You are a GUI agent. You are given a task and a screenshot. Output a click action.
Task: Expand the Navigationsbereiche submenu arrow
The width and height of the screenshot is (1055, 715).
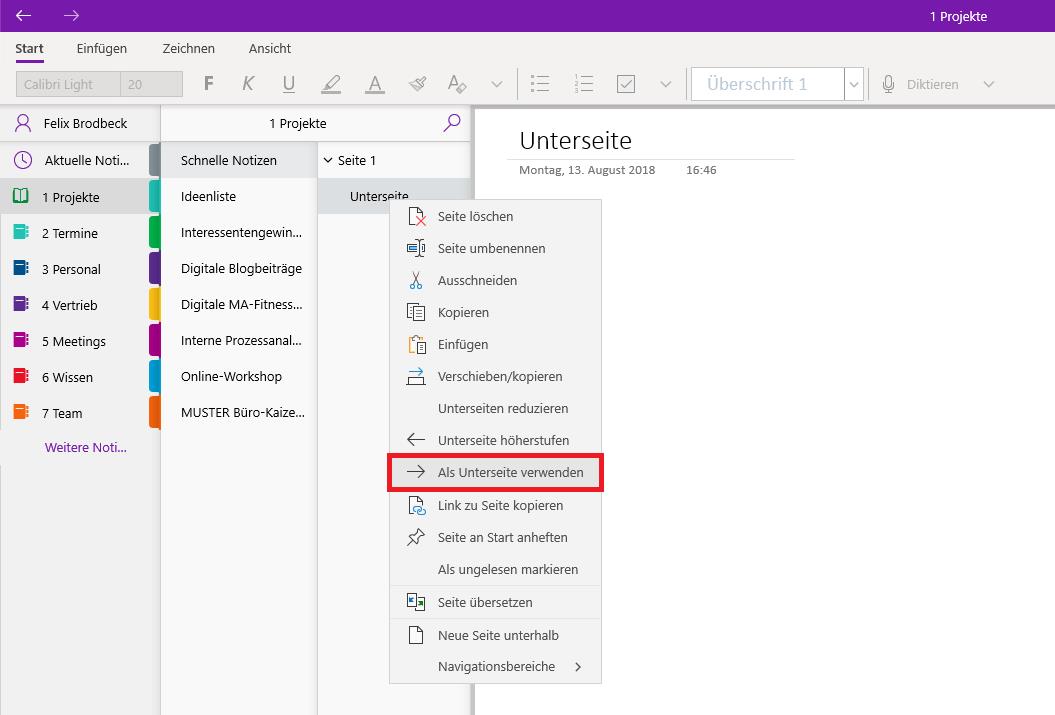tap(578, 667)
